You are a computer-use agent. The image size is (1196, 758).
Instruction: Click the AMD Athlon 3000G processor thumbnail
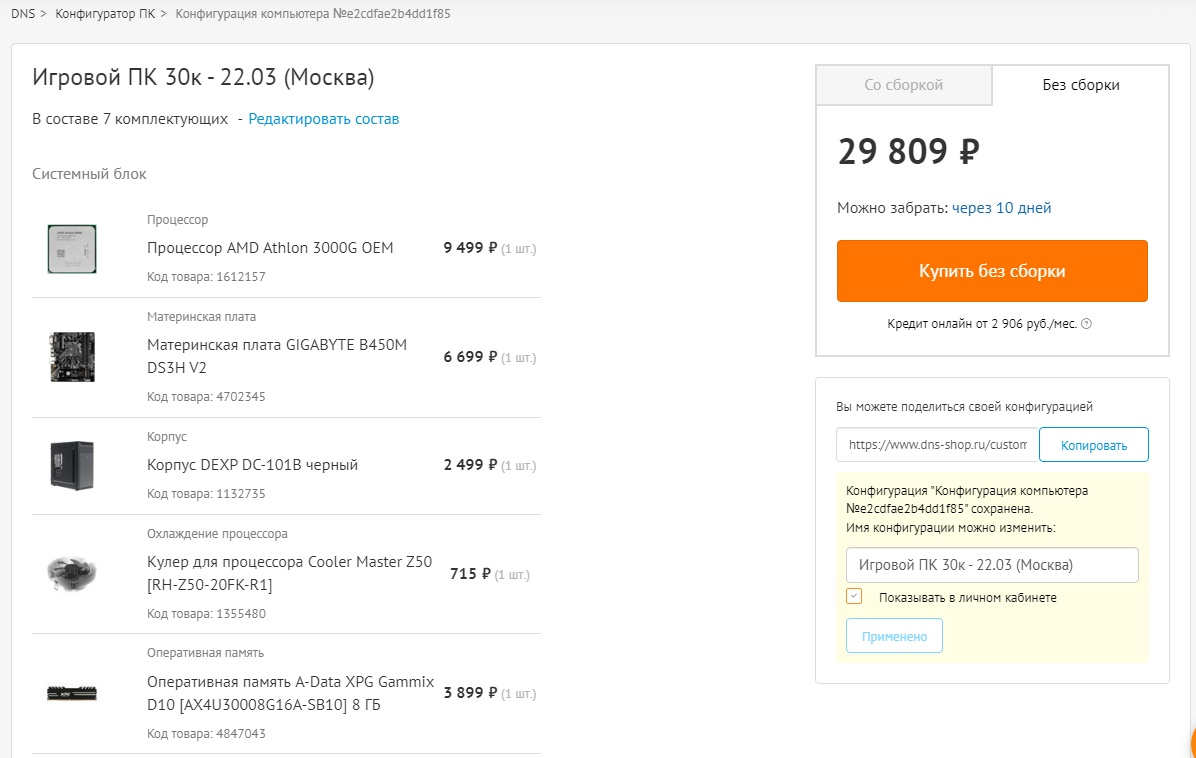72,249
